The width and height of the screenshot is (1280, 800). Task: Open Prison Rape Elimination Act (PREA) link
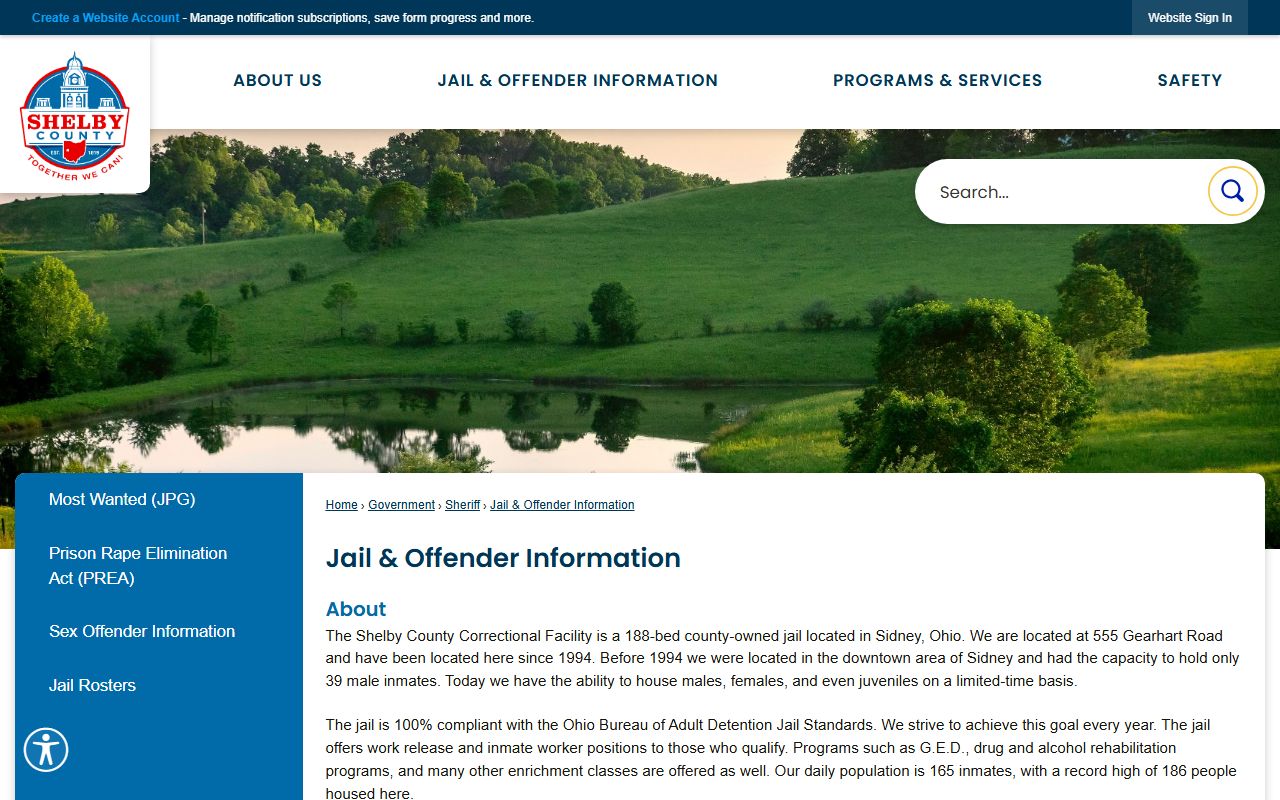click(x=138, y=565)
